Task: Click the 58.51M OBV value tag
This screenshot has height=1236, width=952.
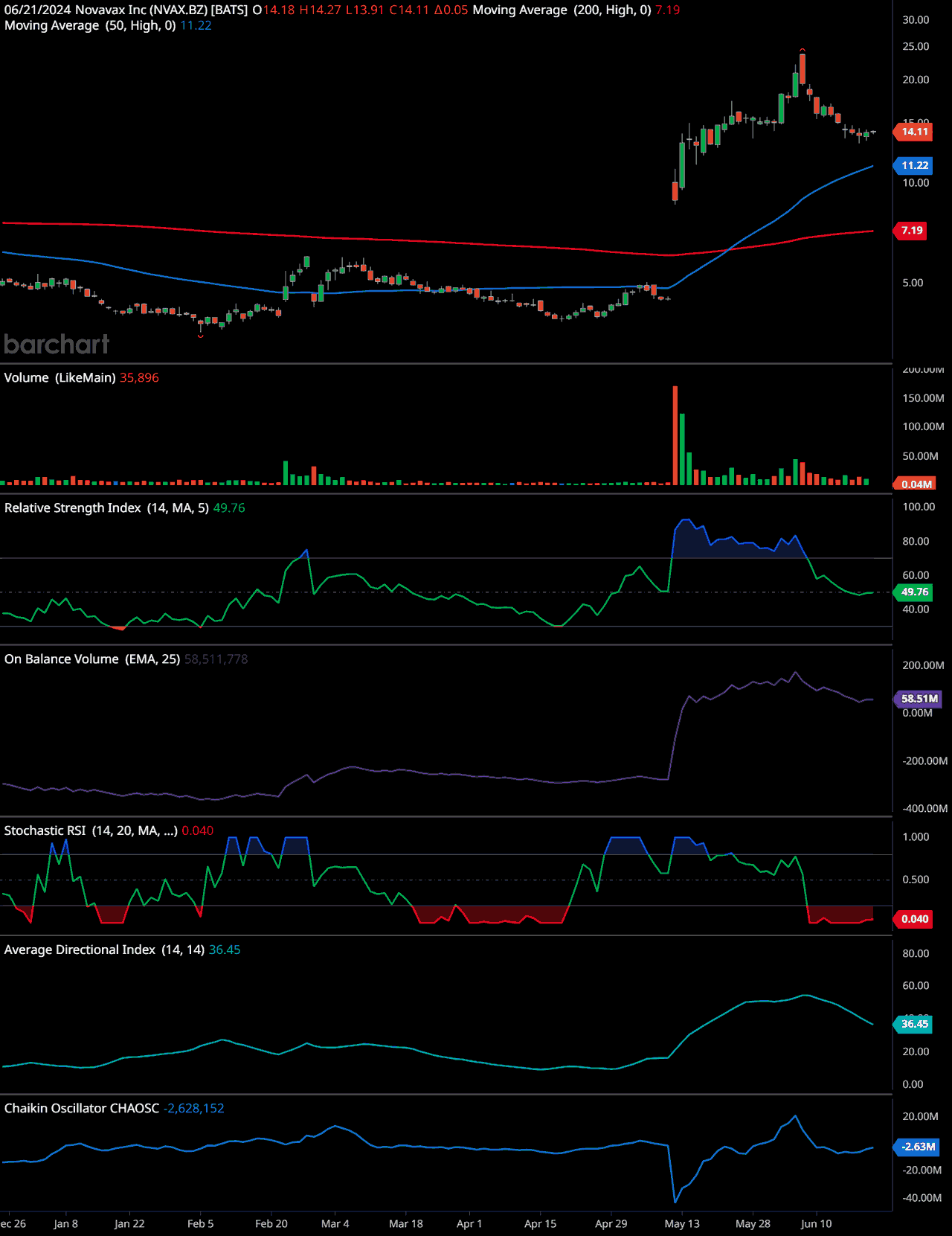Action: 919,699
